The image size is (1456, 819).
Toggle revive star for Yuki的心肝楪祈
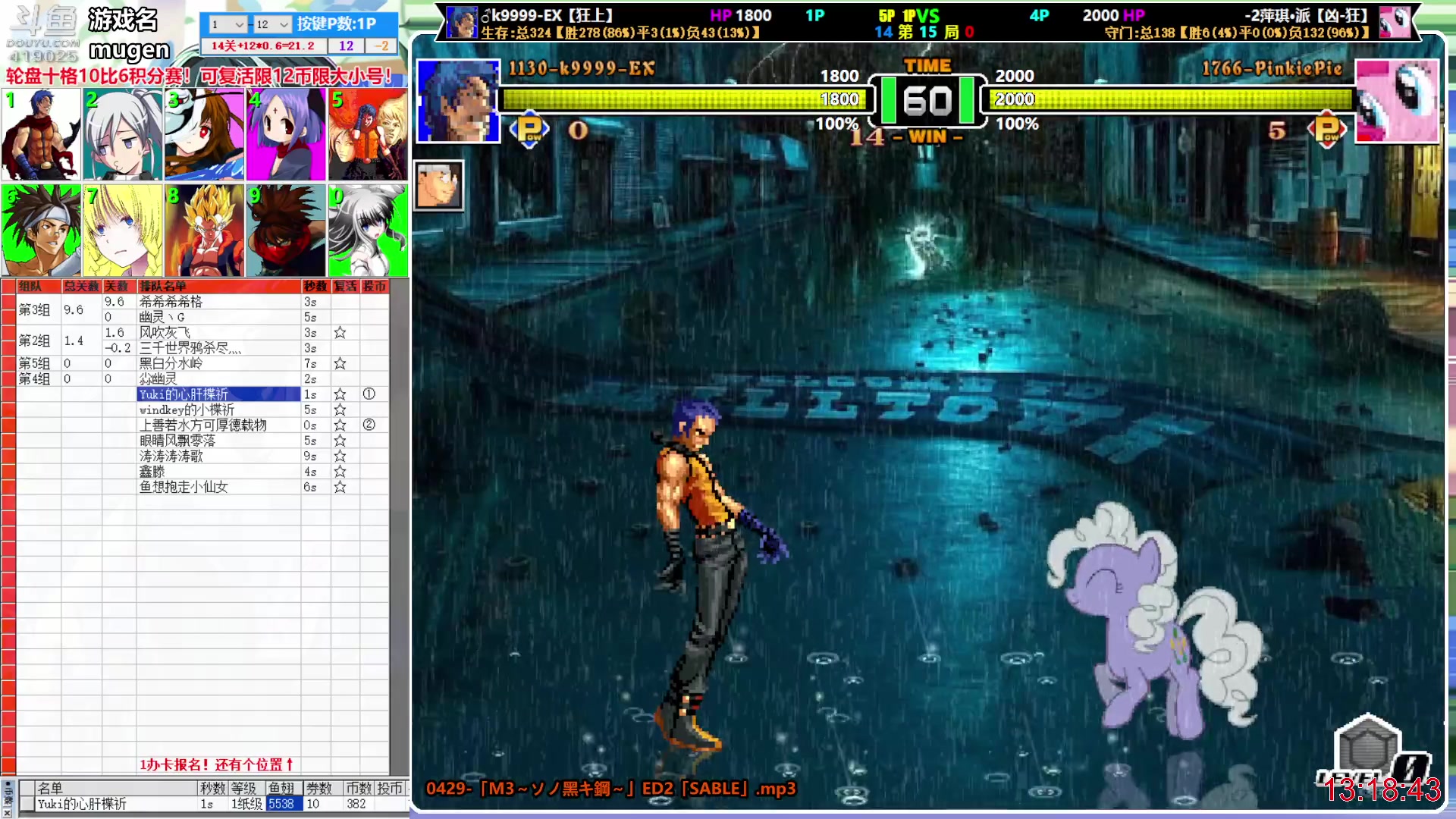[x=340, y=394]
